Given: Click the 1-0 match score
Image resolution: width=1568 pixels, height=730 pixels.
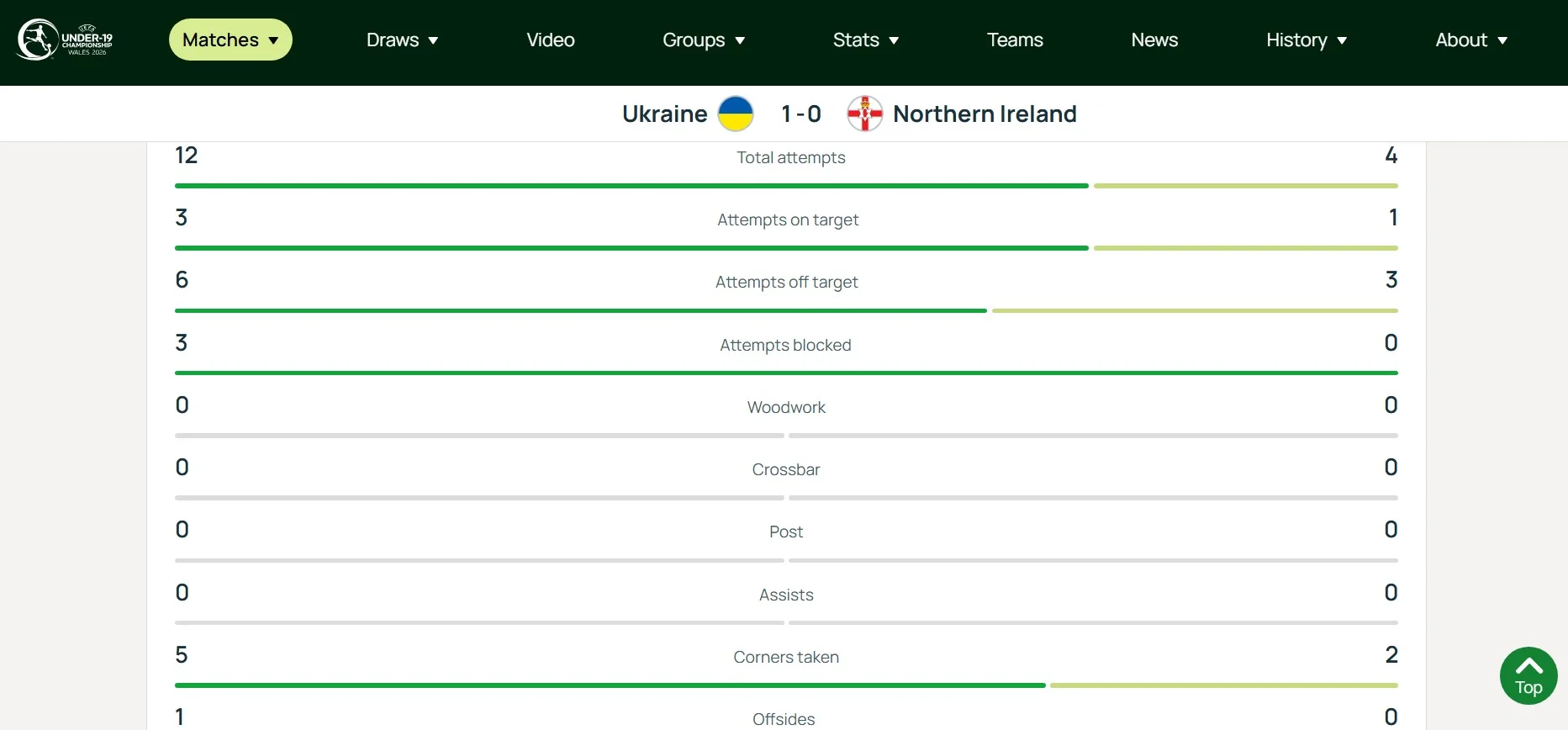Looking at the screenshot, I should click(x=800, y=114).
